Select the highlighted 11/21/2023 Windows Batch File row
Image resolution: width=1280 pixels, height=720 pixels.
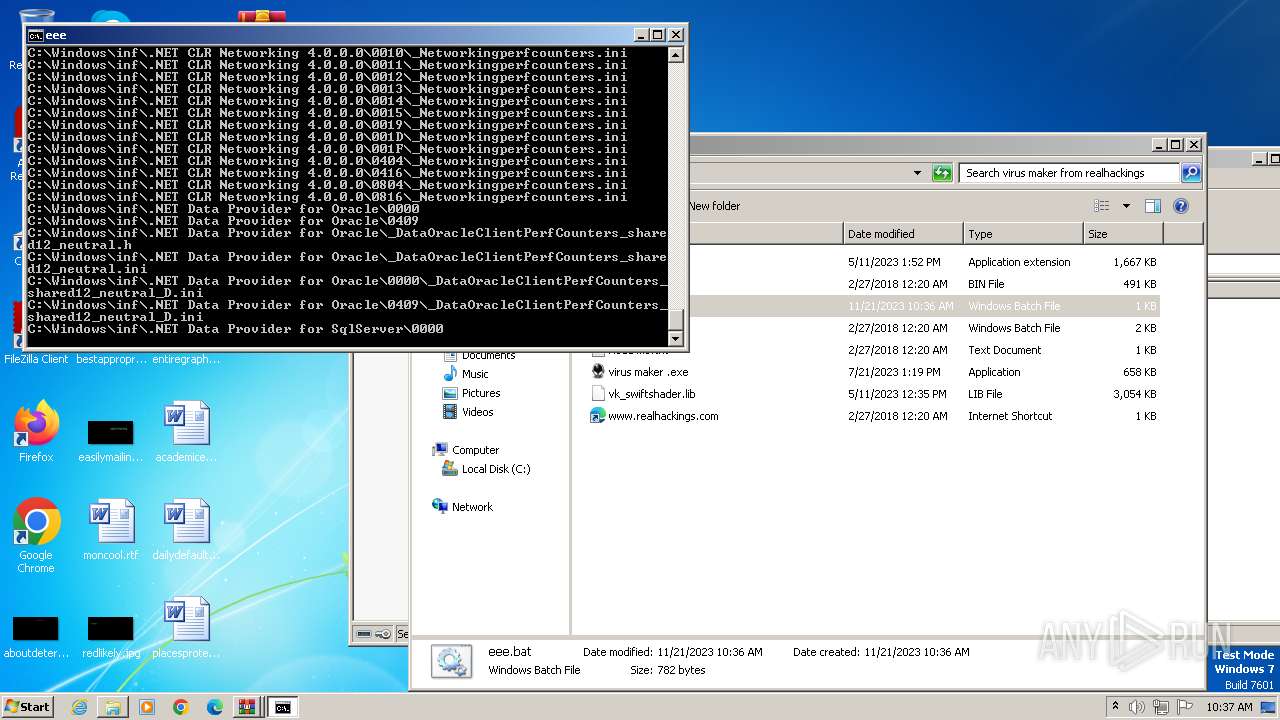[872, 306]
